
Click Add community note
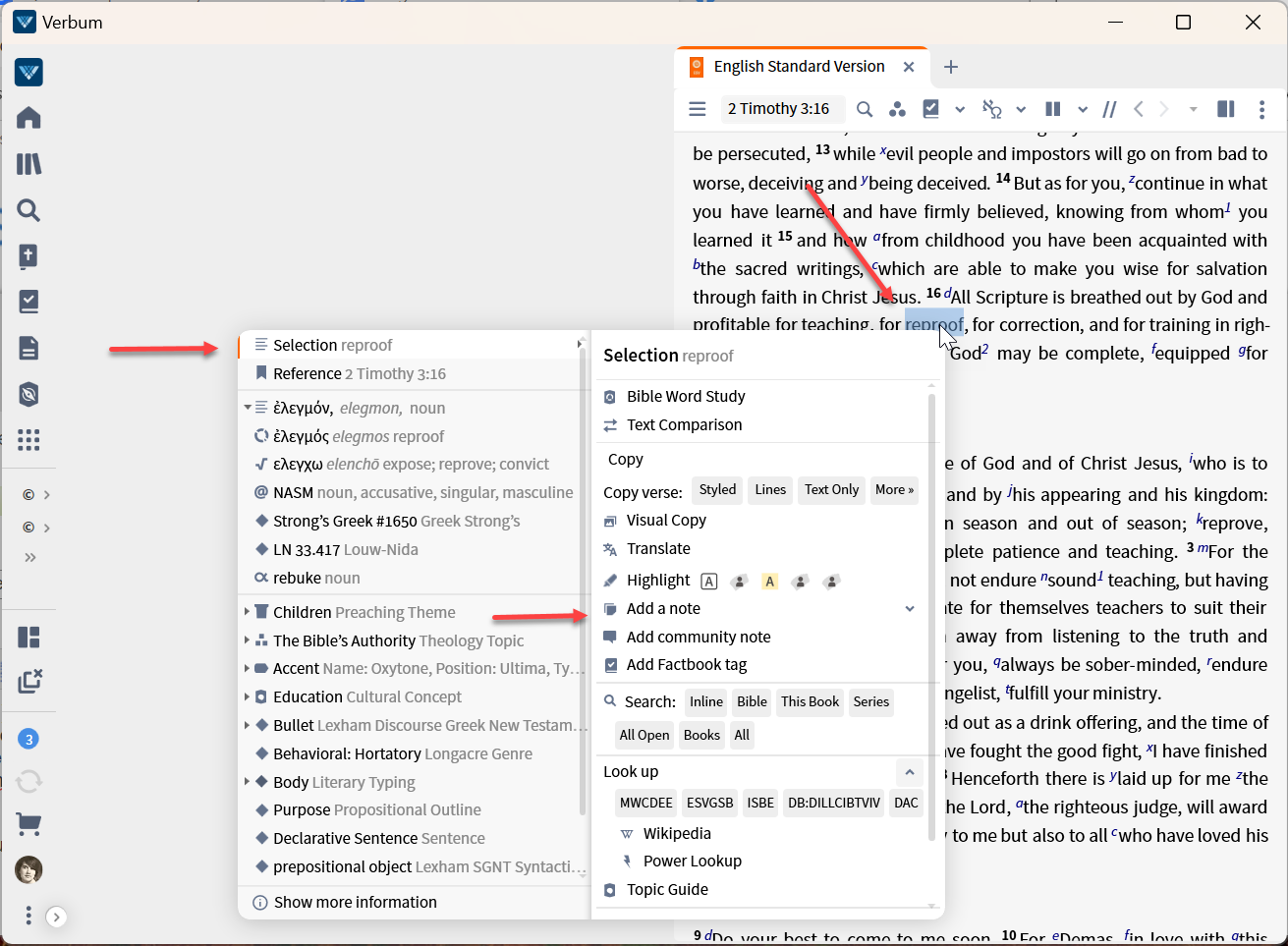click(x=698, y=637)
